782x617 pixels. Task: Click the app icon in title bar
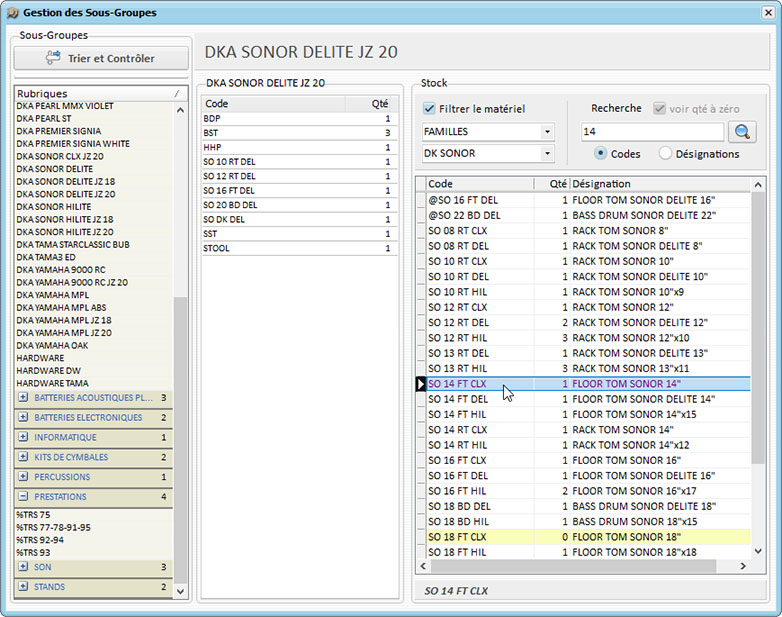[x=12, y=13]
